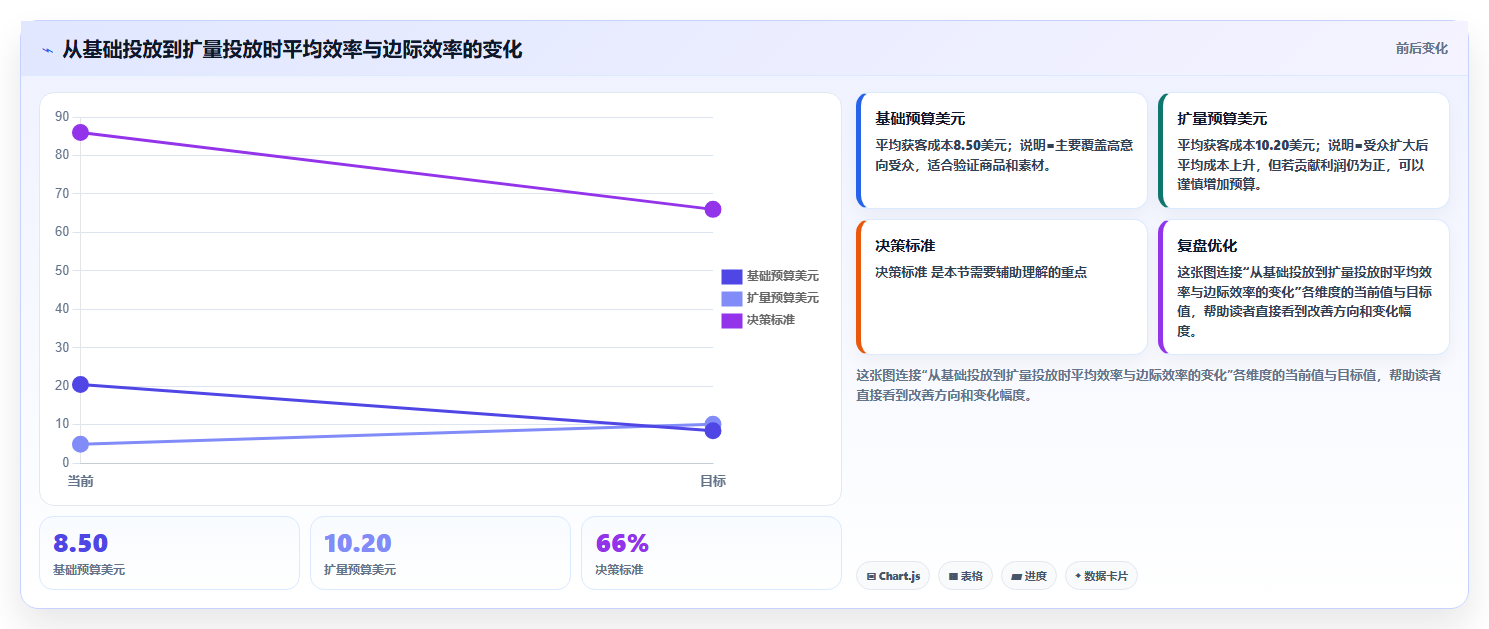Toggle the 基础预算美元 legend color box
Screen dimensions: 1489x629
[731, 276]
